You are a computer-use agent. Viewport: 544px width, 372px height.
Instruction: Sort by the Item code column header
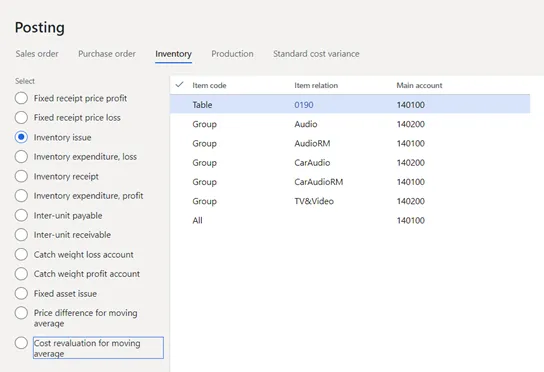pyautogui.click(x=209, y=85)
